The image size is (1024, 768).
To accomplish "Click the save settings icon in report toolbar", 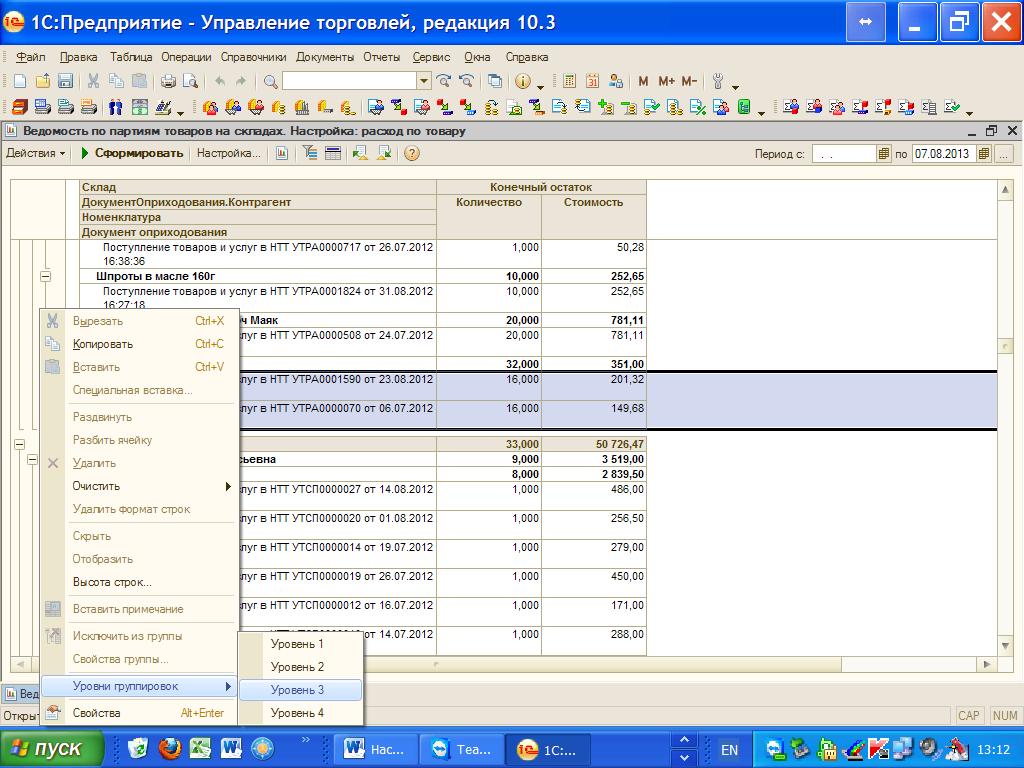I will coord(384,153).
